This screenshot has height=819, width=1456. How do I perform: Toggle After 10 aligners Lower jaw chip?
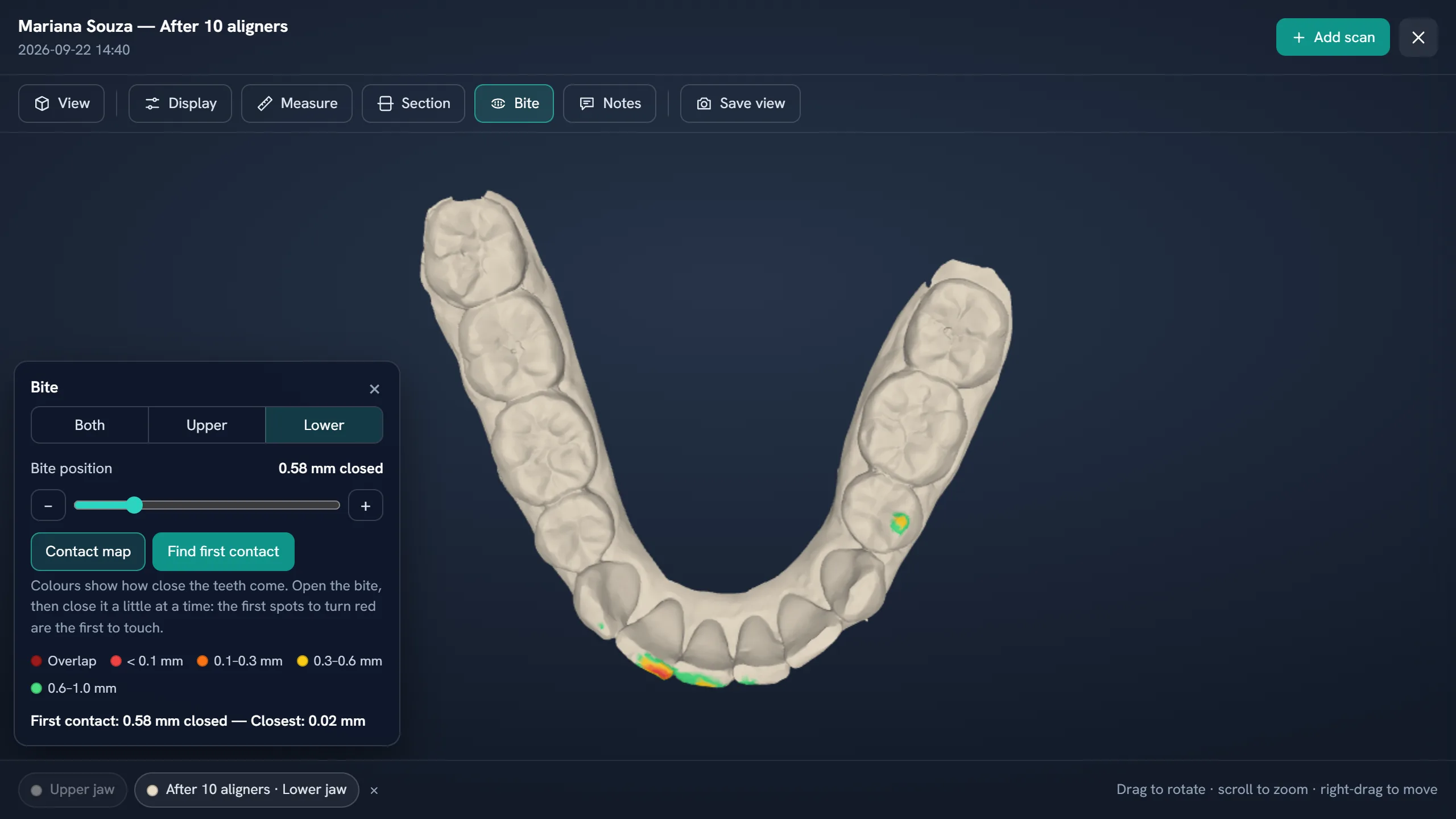pos(247,789)
